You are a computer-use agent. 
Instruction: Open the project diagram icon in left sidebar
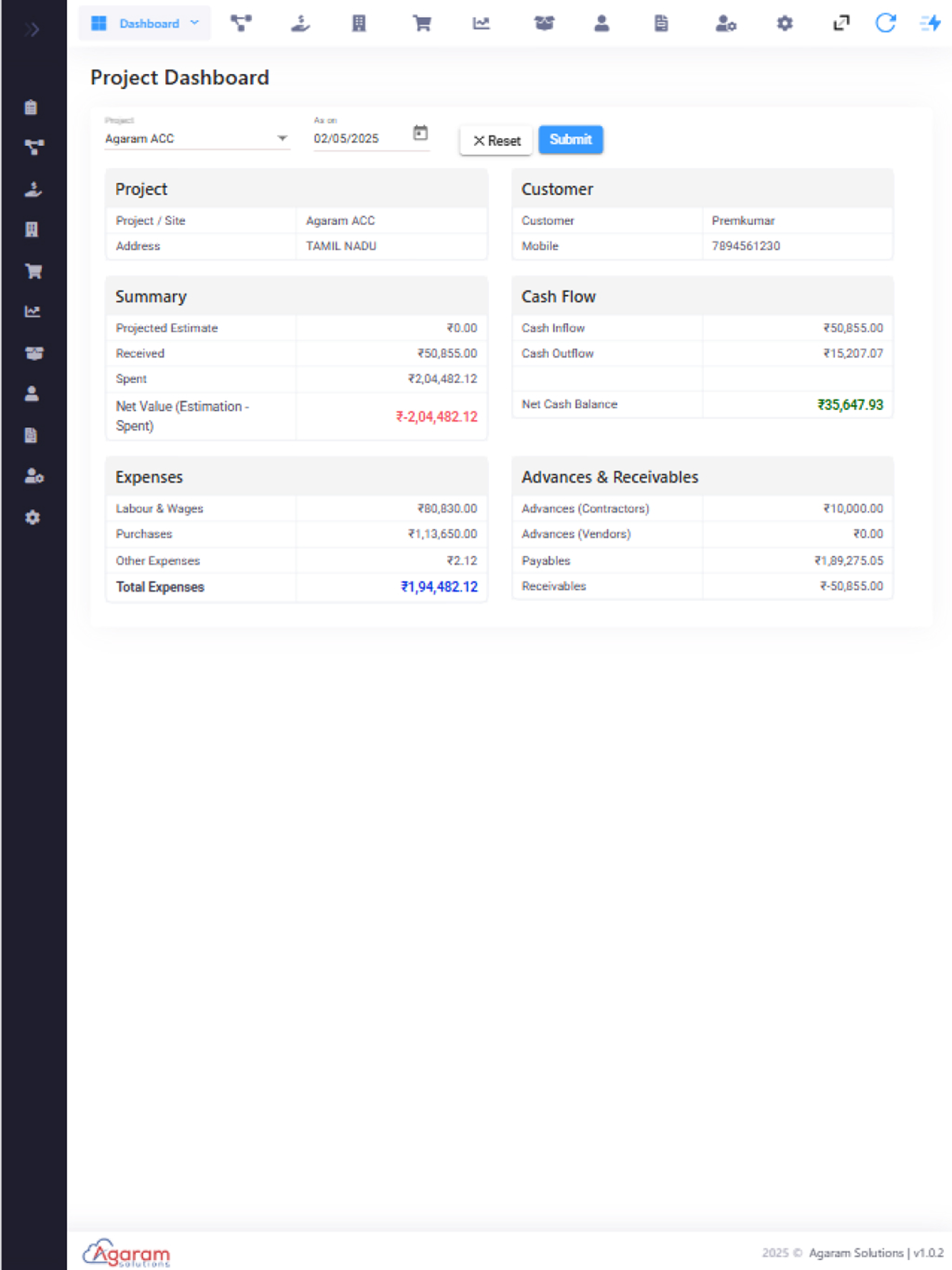point(34,148)
